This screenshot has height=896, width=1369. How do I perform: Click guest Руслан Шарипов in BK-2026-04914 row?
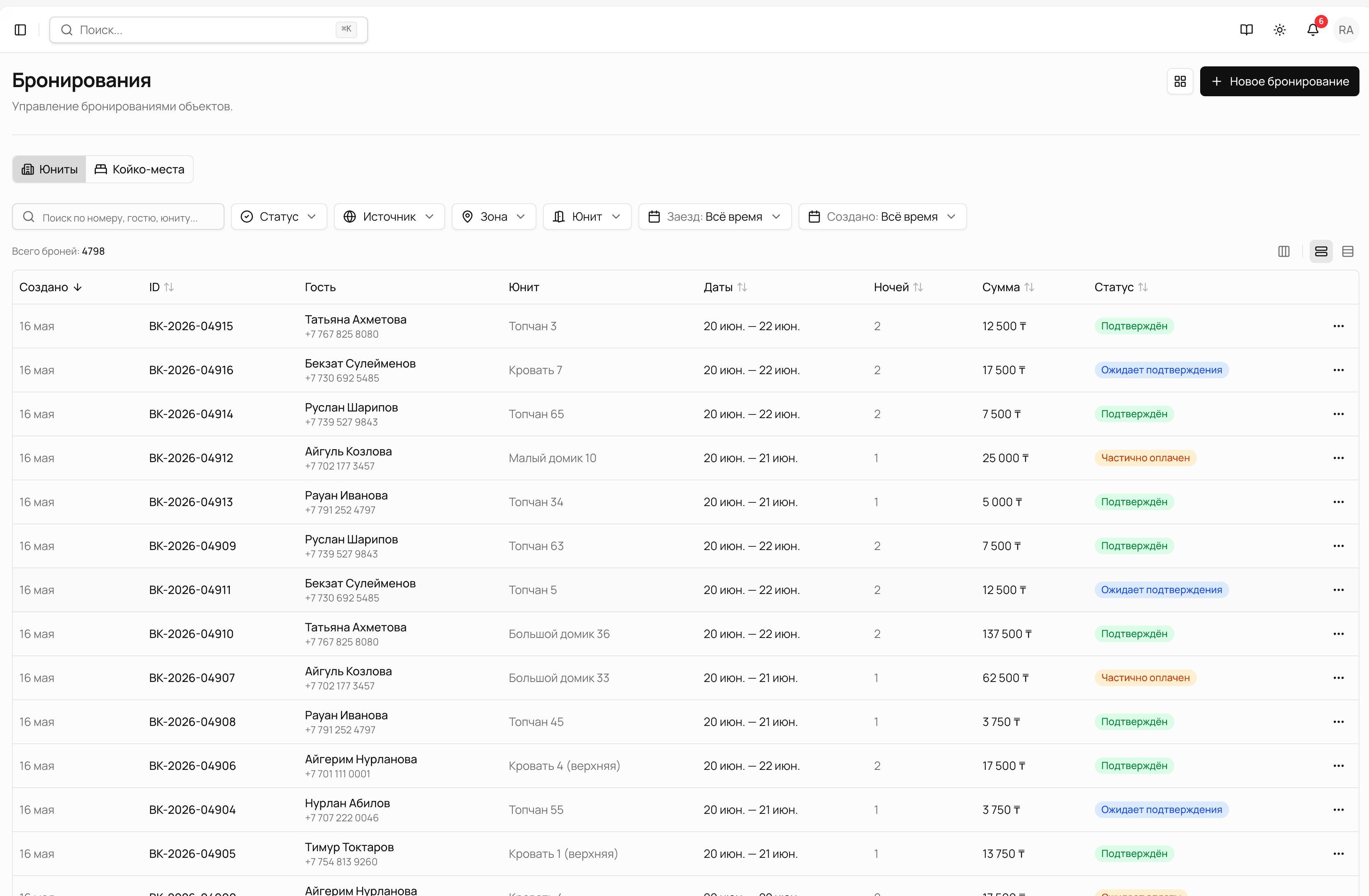(x=351, y=407)
